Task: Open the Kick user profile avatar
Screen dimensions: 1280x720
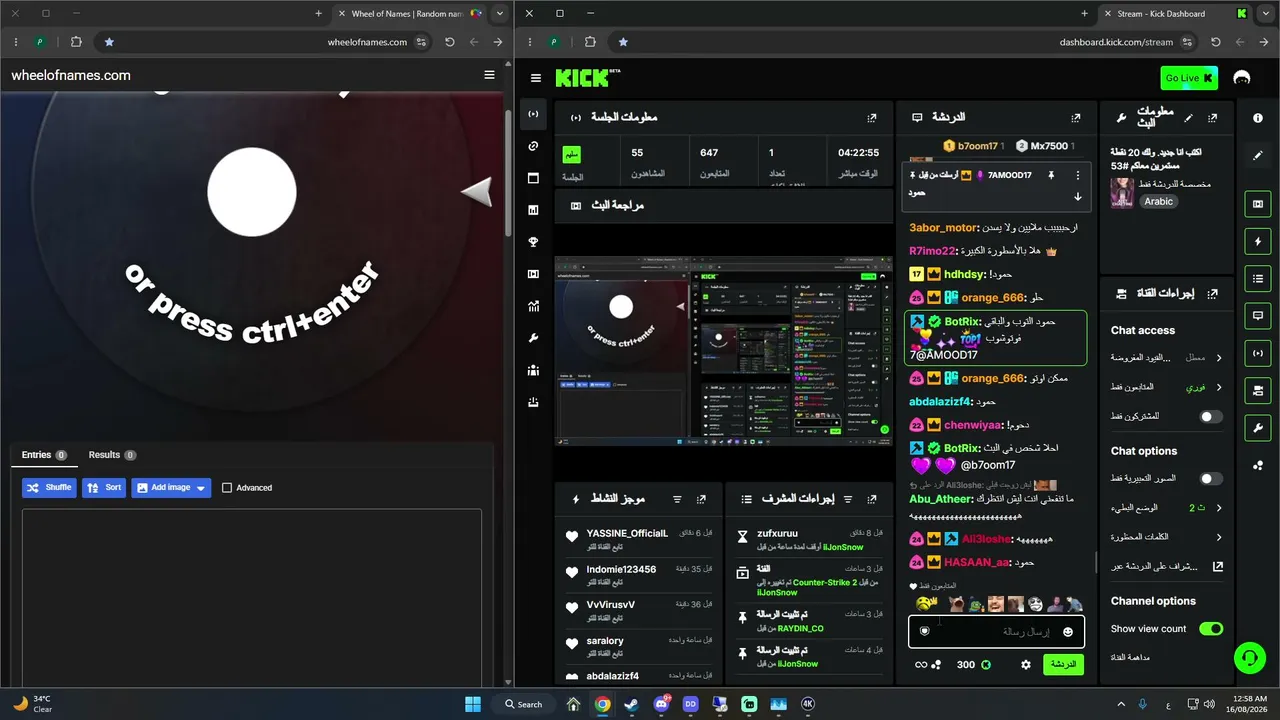Action: (x=1242, y=78)
